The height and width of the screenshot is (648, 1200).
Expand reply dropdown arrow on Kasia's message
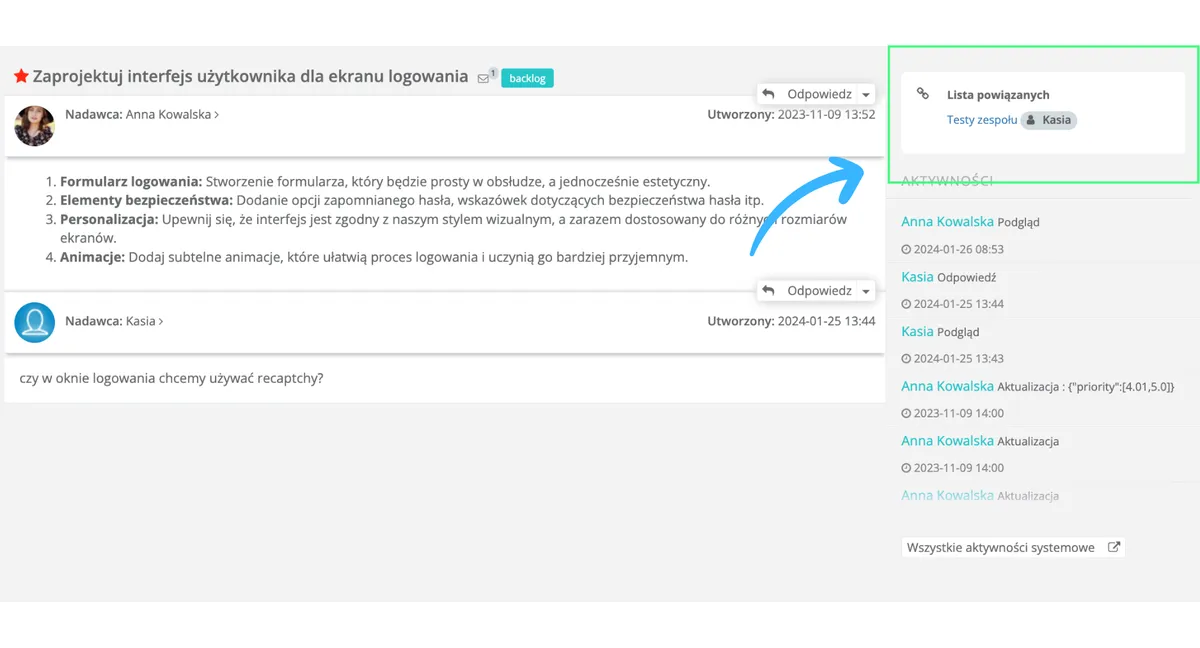coord(866,292)
